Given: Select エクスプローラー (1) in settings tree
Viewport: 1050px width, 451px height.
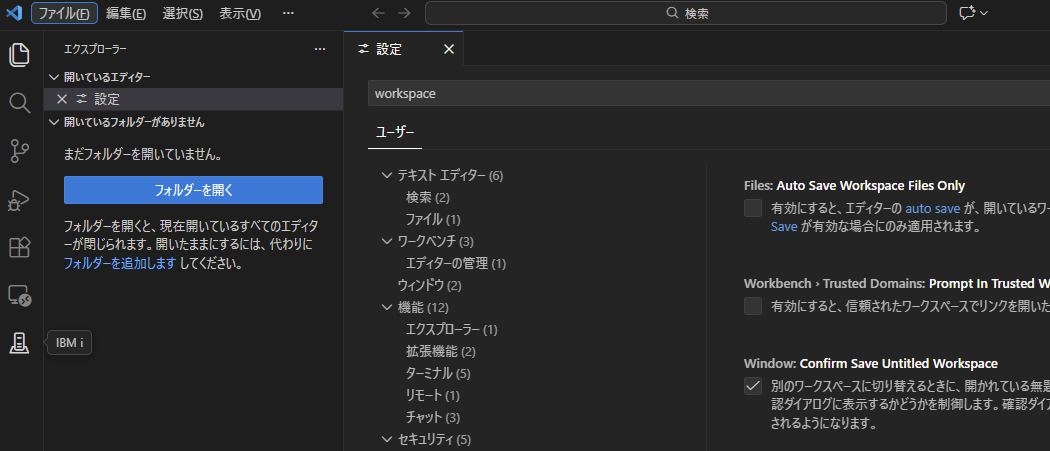Looking at the screenshot, I should tap(451, 330).
